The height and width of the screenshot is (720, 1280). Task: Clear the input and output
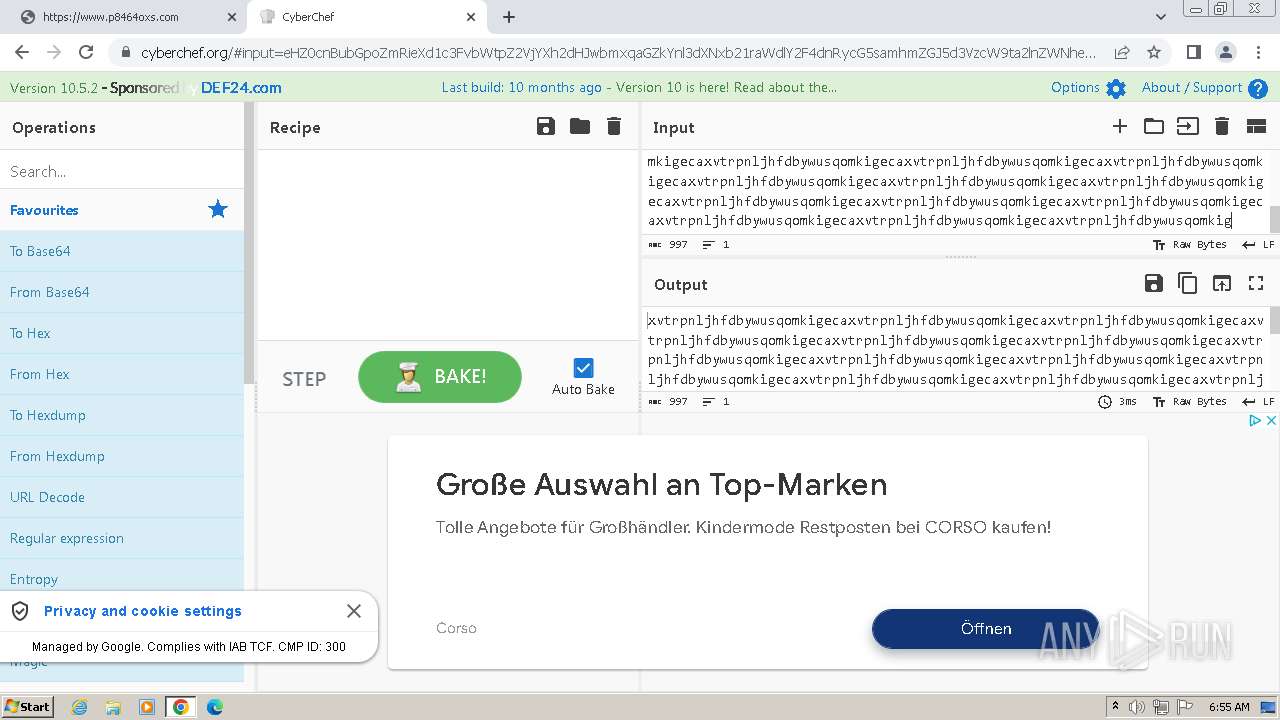1221,126
